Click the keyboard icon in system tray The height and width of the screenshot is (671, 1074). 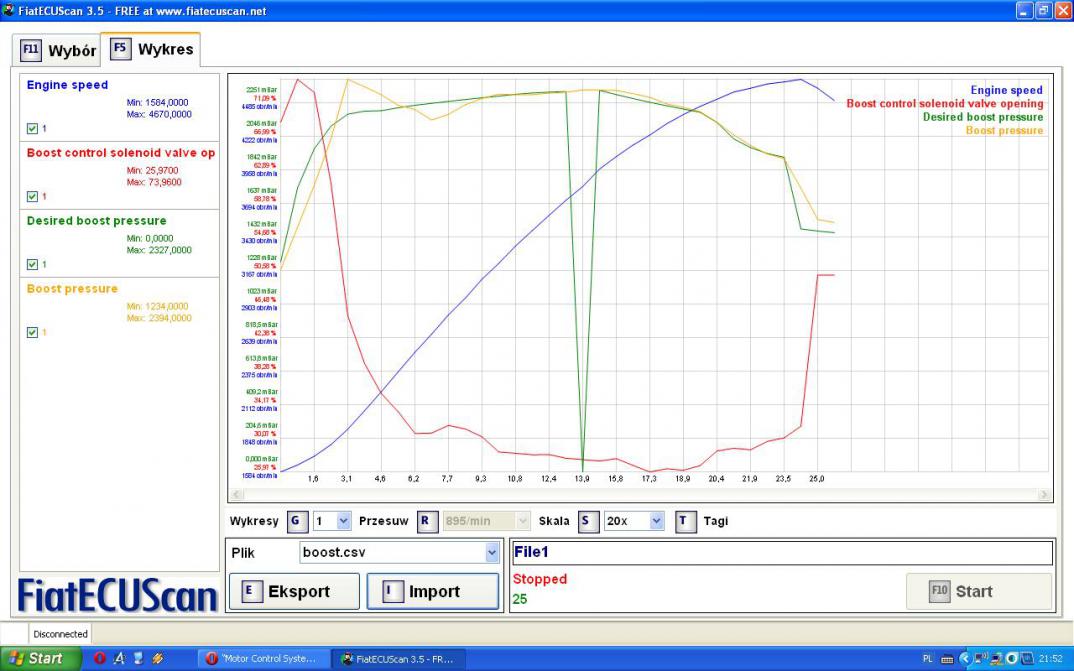point(947,659)
